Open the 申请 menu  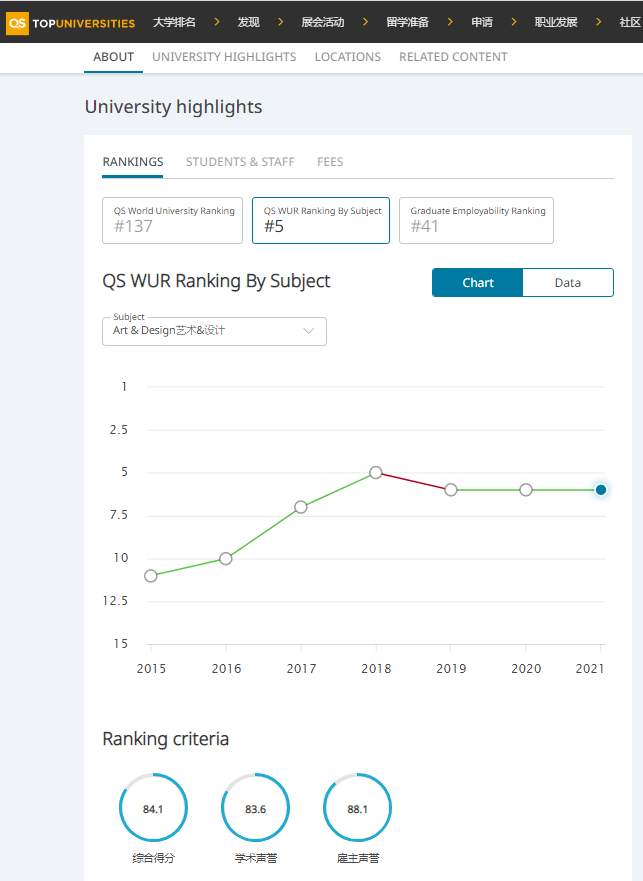(x=482, y=22)
